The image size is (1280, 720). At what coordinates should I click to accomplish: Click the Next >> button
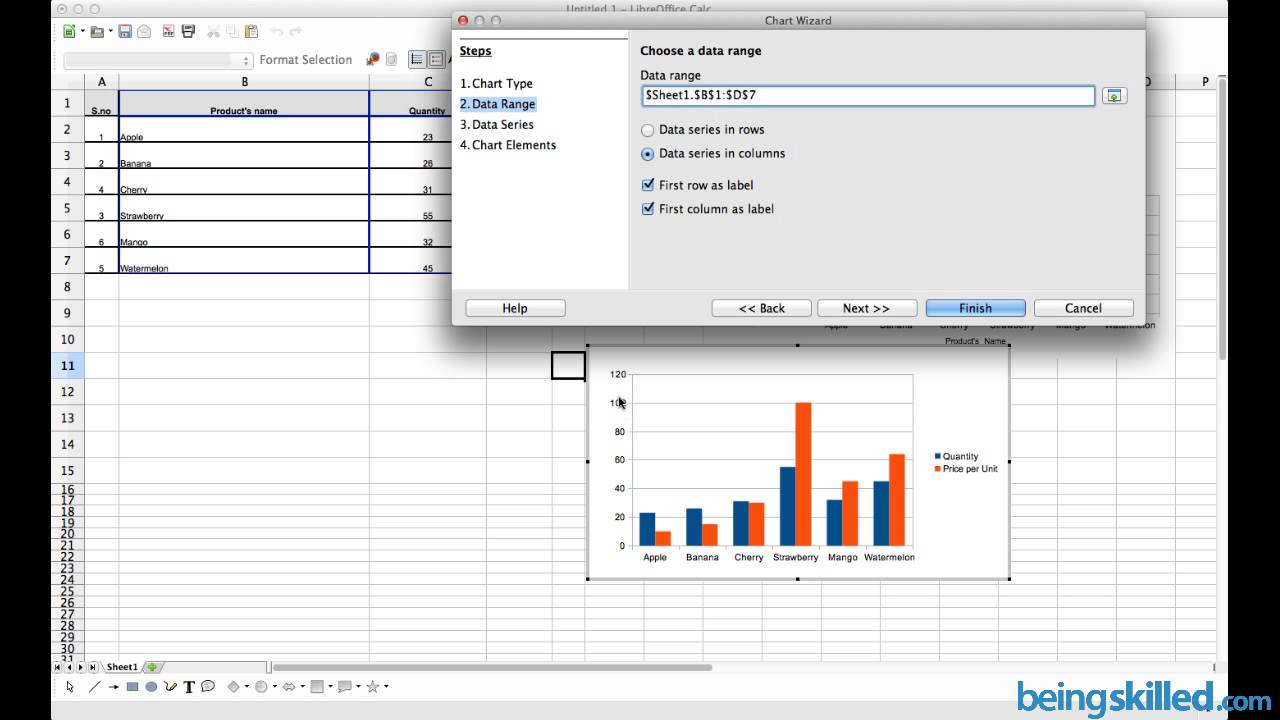867,308
